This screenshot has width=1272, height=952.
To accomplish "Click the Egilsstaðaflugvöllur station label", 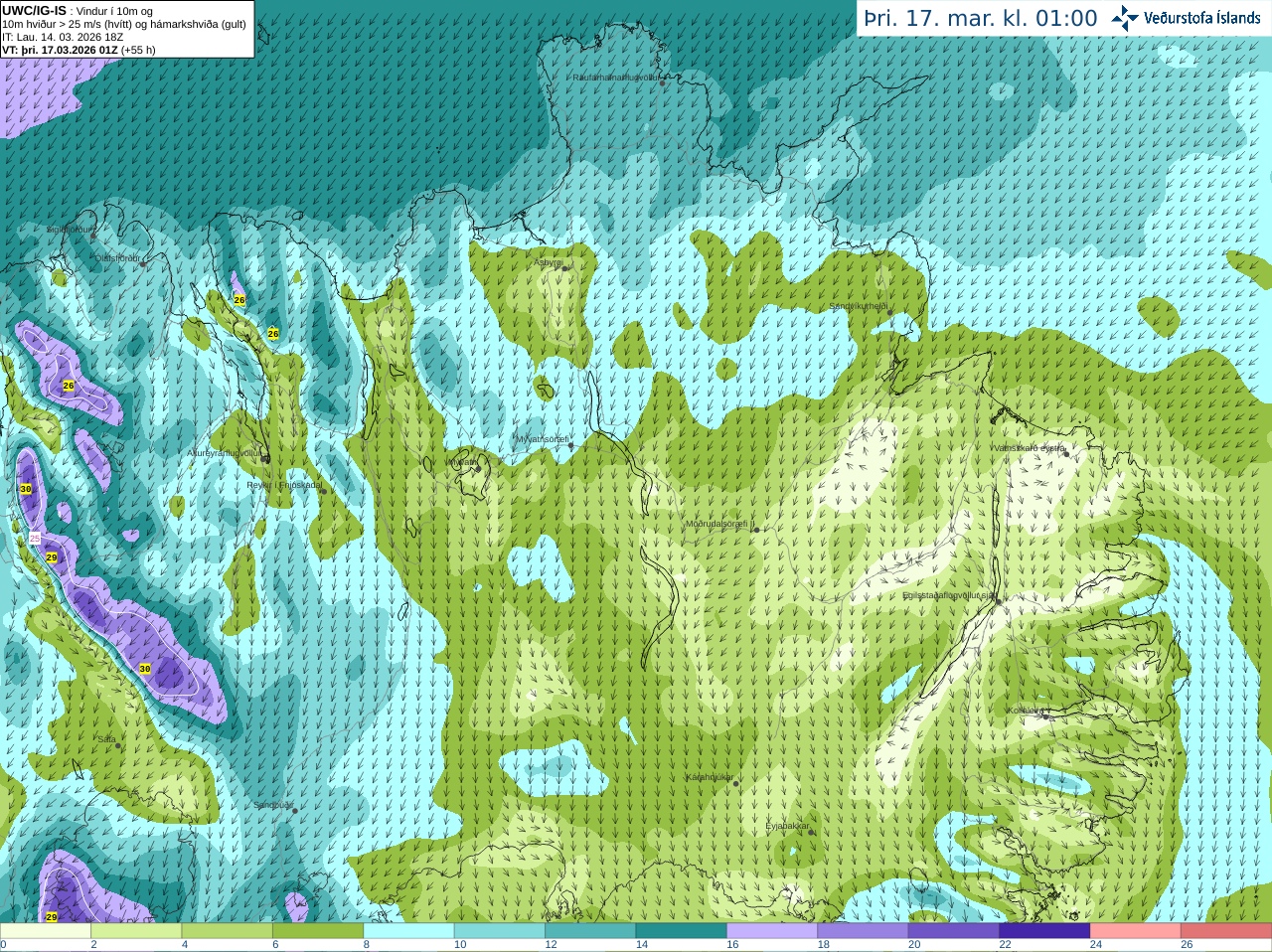I will click(x=949, y=595).
